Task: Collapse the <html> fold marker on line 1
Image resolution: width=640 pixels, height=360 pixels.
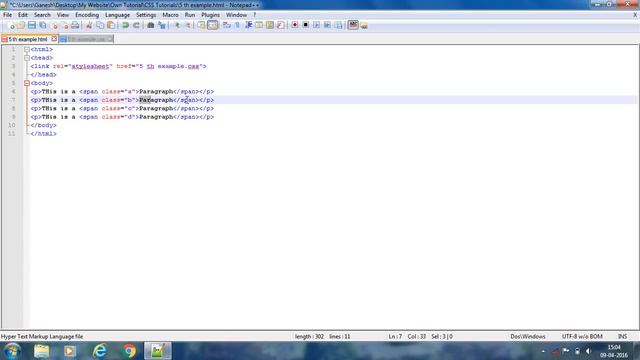Action: click(x=27, y=49)
